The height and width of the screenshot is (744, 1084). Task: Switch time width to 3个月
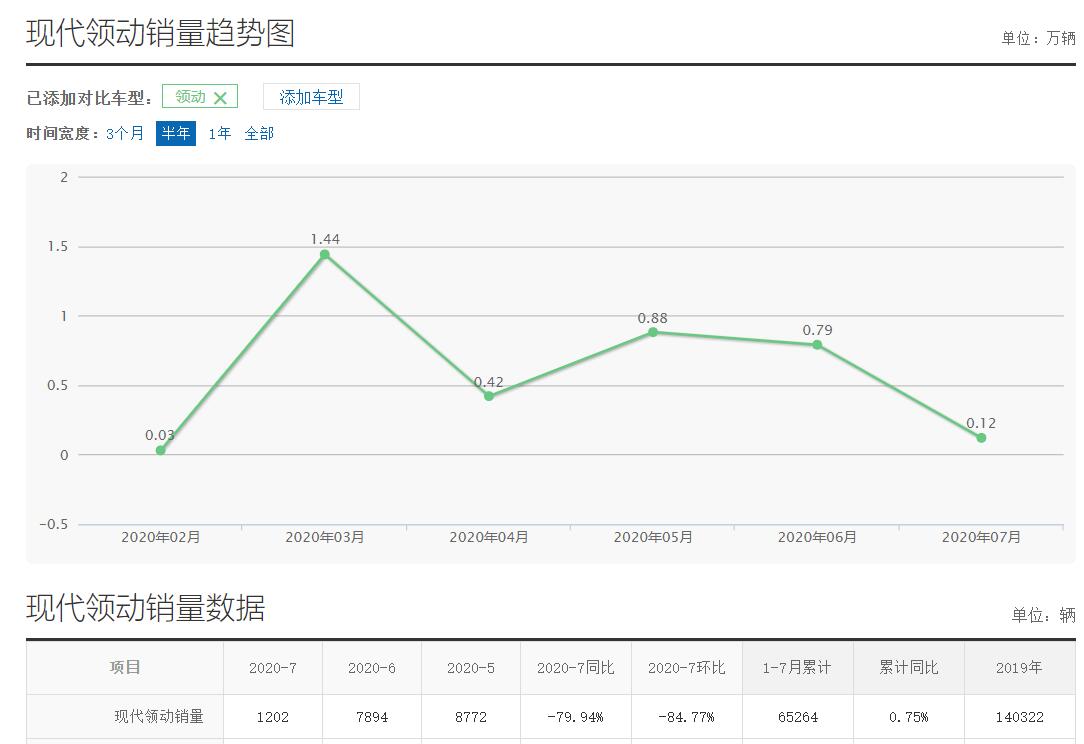coord(127,132)
